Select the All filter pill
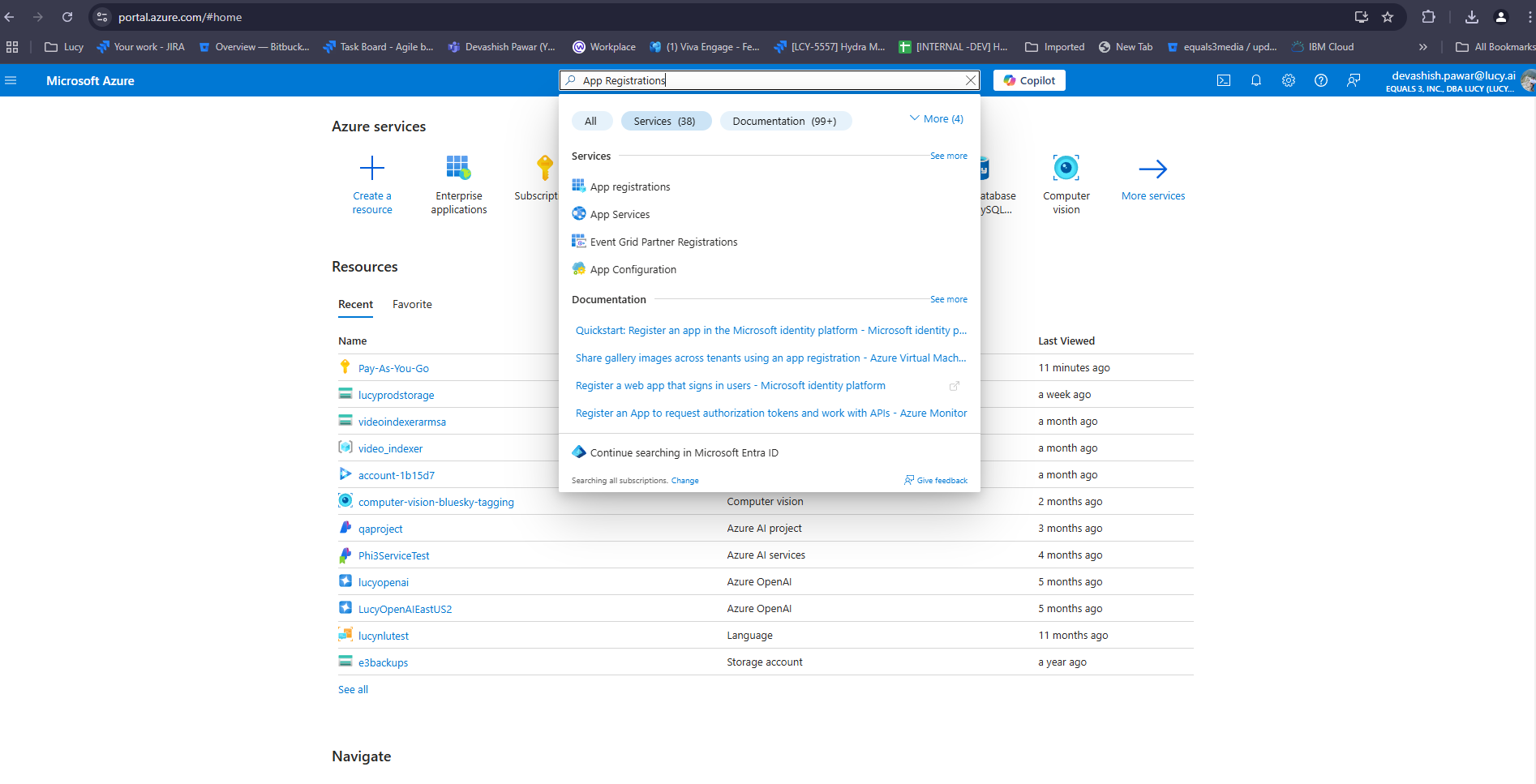The width and height of the screenshot is (1536, 784). pos(591,121)
